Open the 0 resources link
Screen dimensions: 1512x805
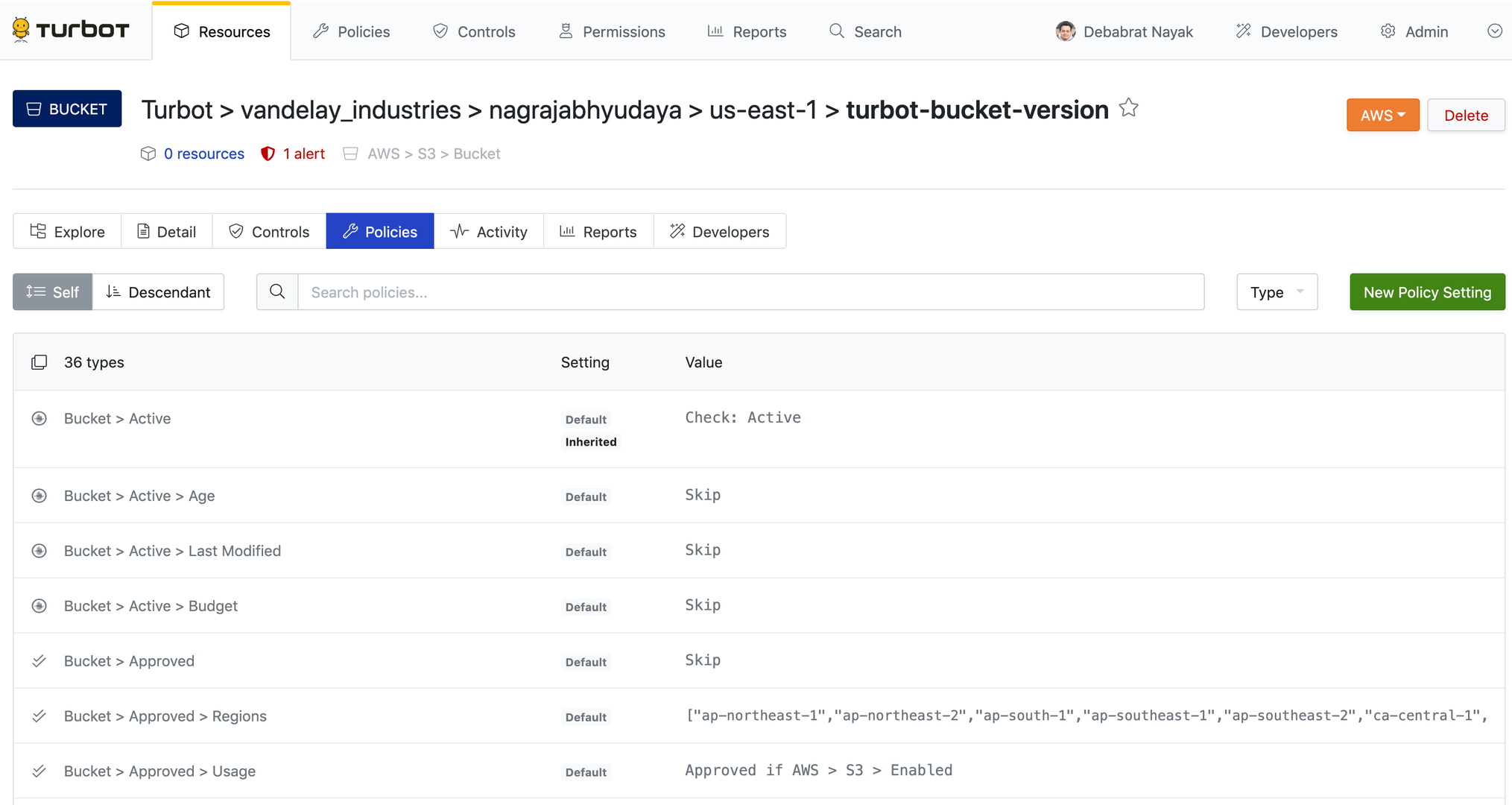(203, 154)
